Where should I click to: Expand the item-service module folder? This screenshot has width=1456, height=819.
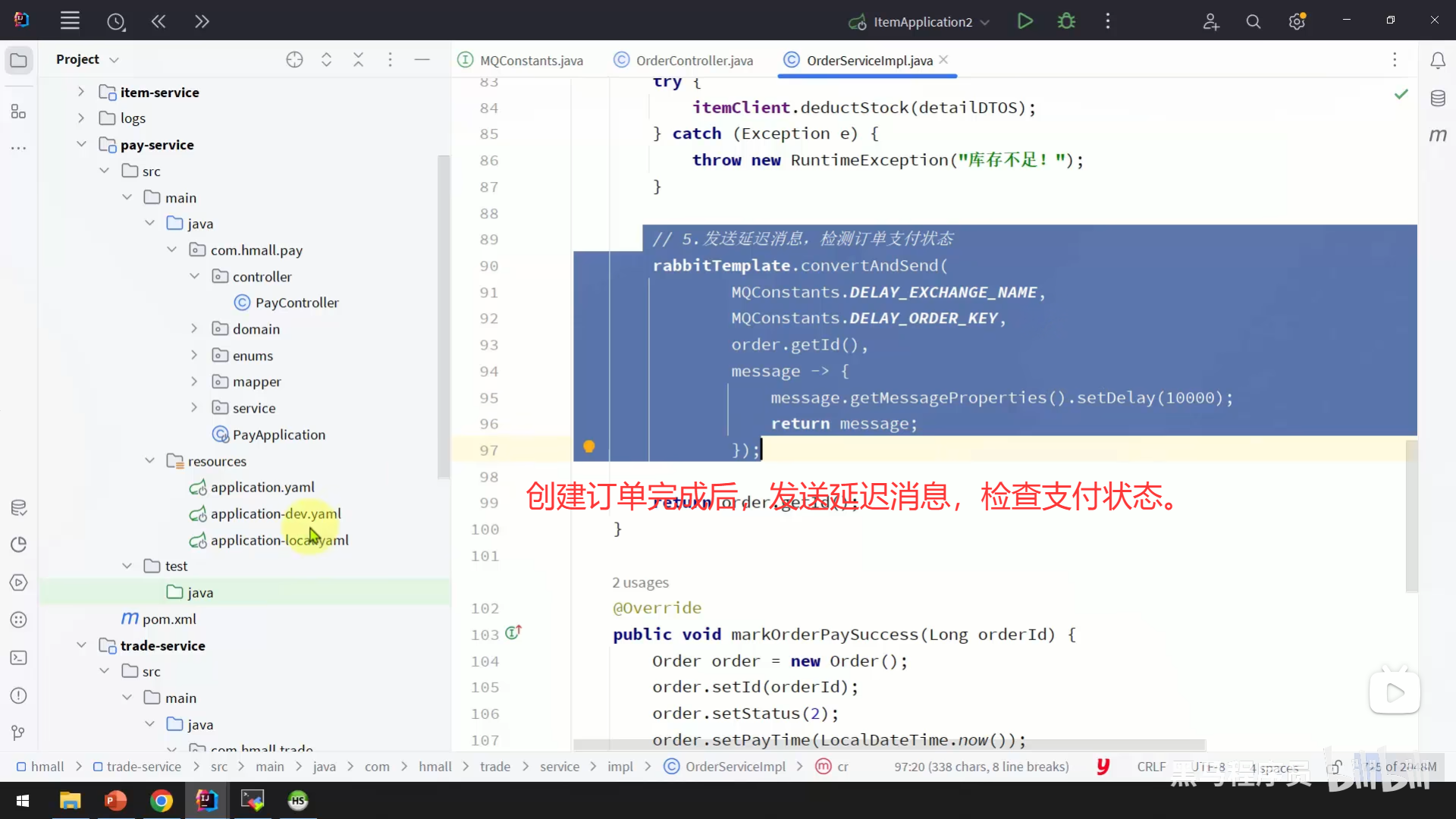[x=81, y=92]
